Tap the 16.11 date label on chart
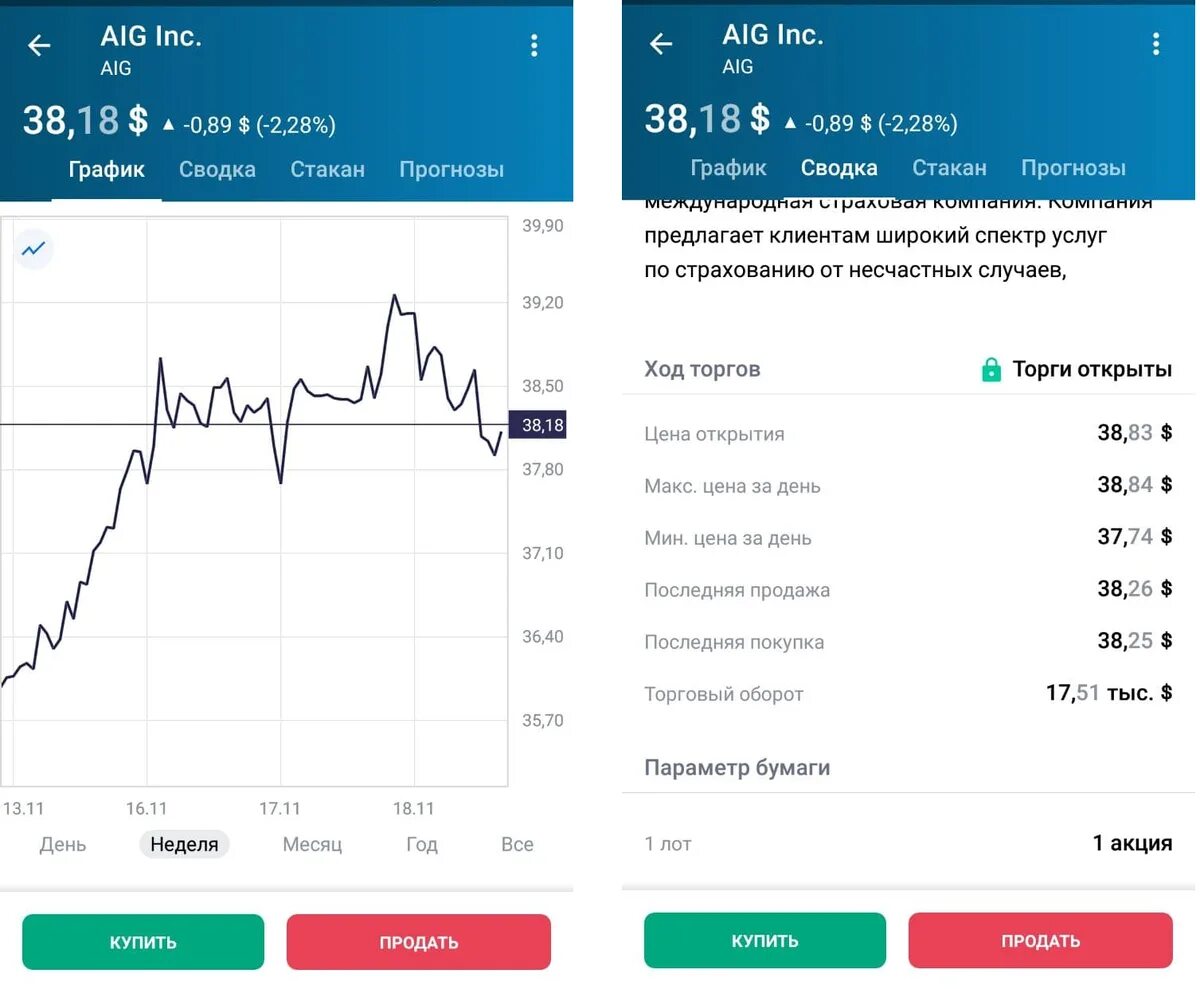Screen dimensions: 1200x989 coord(146,808)
